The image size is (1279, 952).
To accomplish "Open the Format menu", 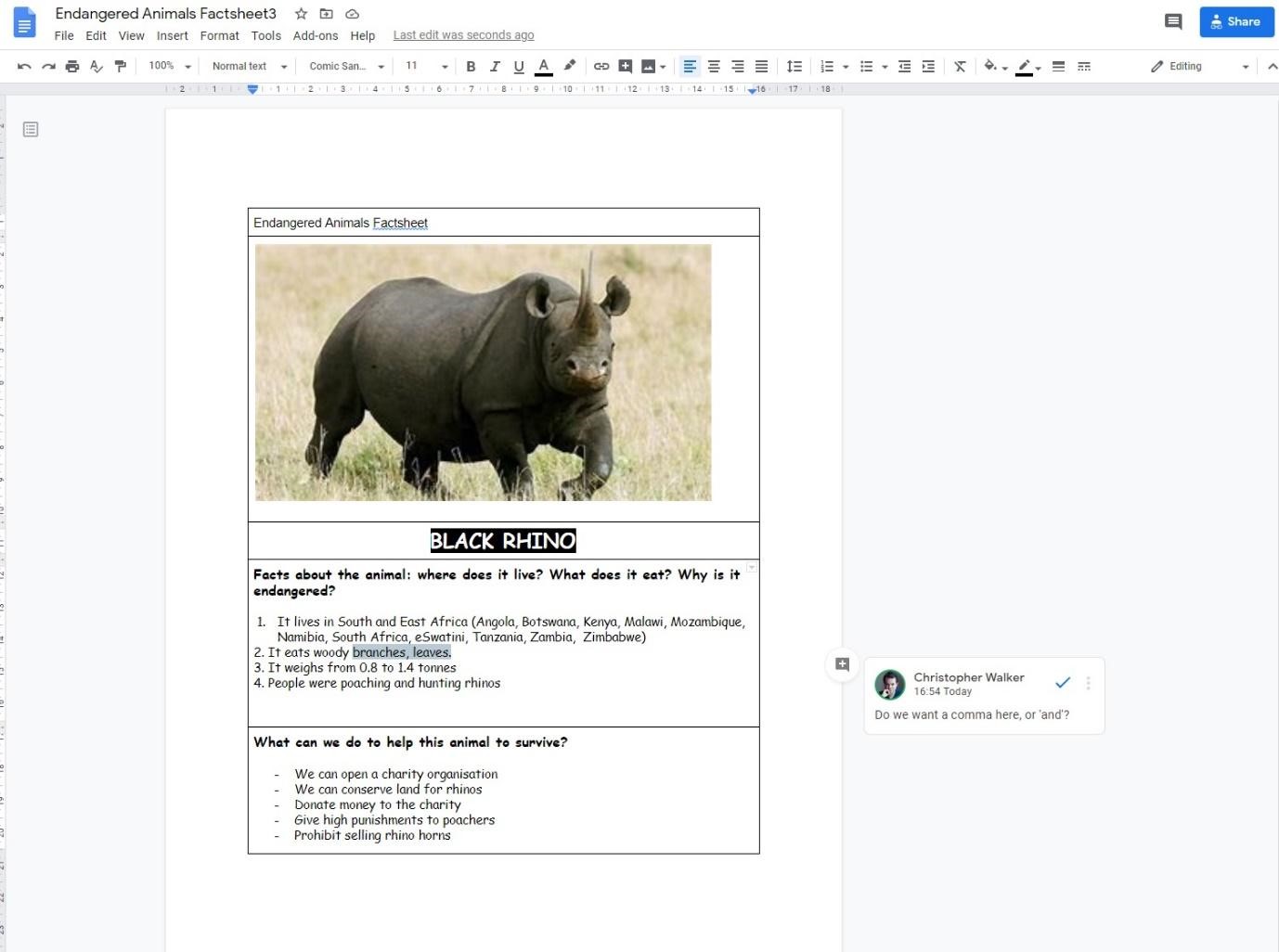I will [x=219, y=35].
